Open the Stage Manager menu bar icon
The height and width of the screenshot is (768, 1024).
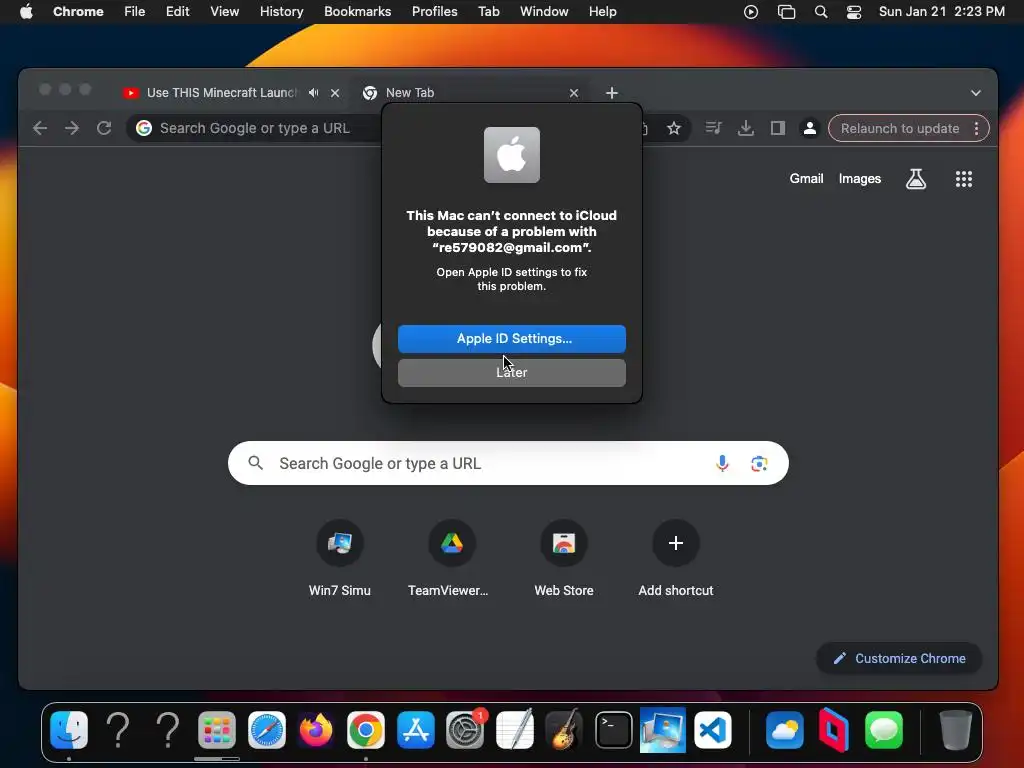[x=786, y=12]
